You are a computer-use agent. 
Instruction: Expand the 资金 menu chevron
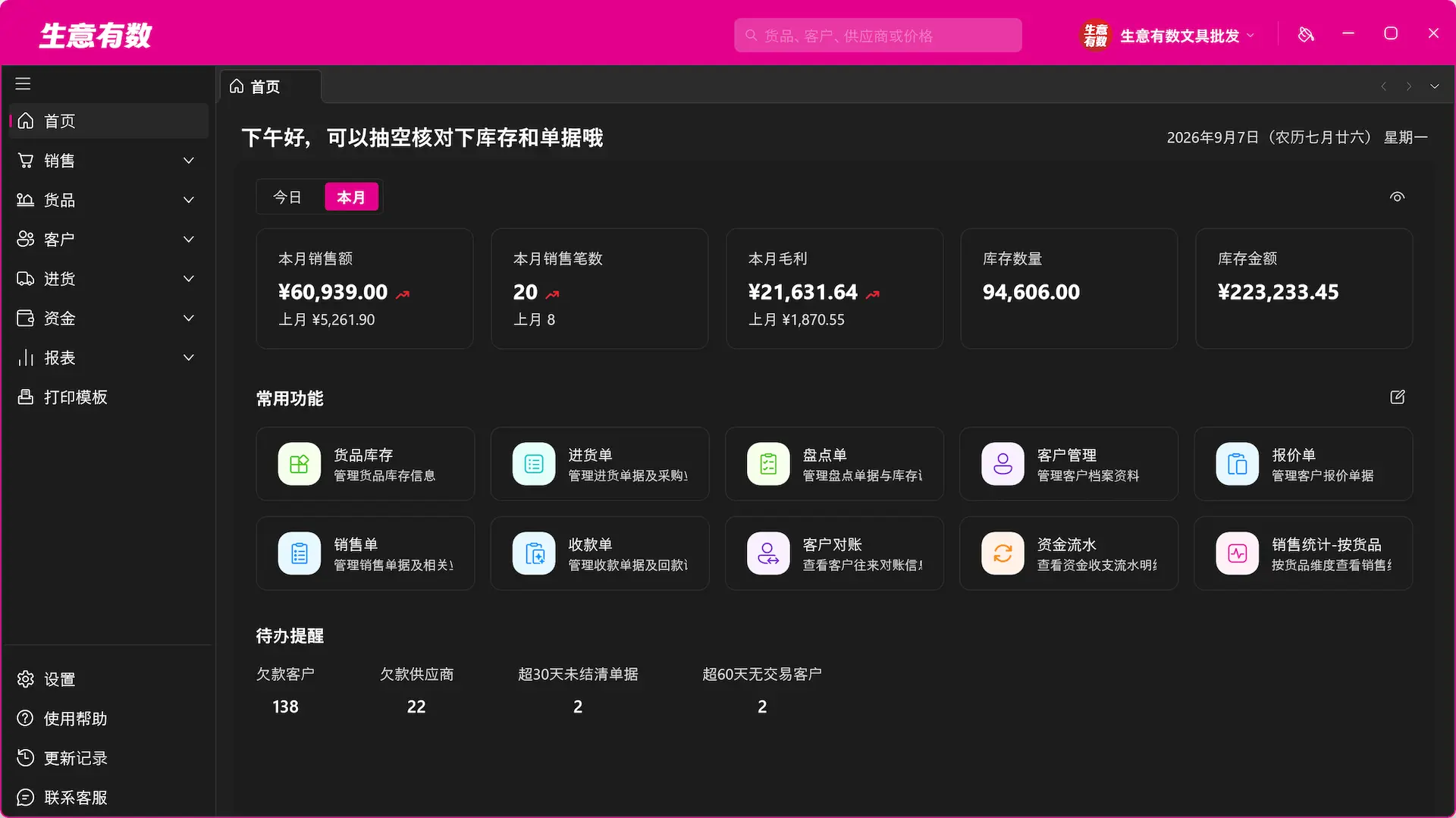point(189,318)
